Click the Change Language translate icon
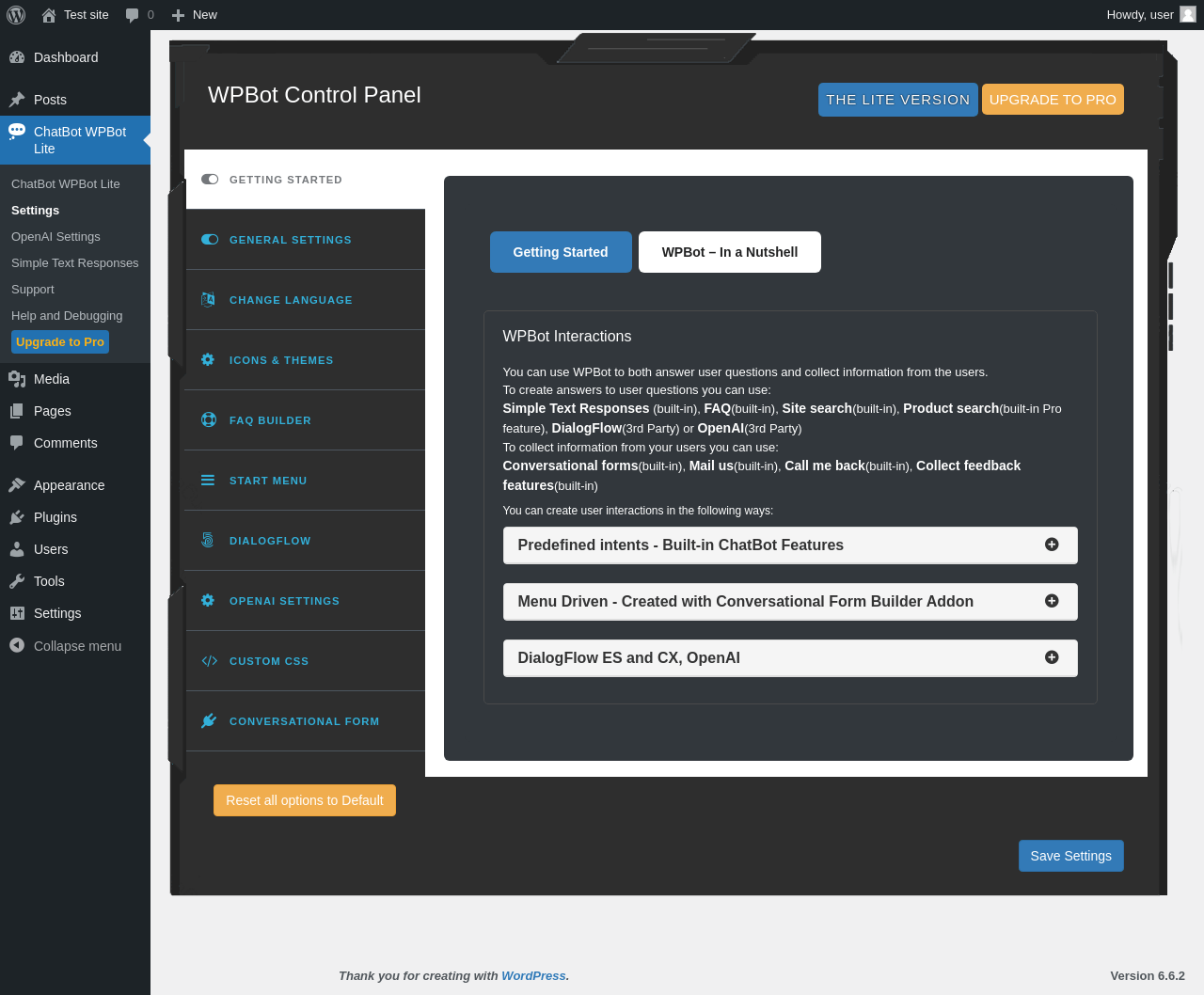 208,300
